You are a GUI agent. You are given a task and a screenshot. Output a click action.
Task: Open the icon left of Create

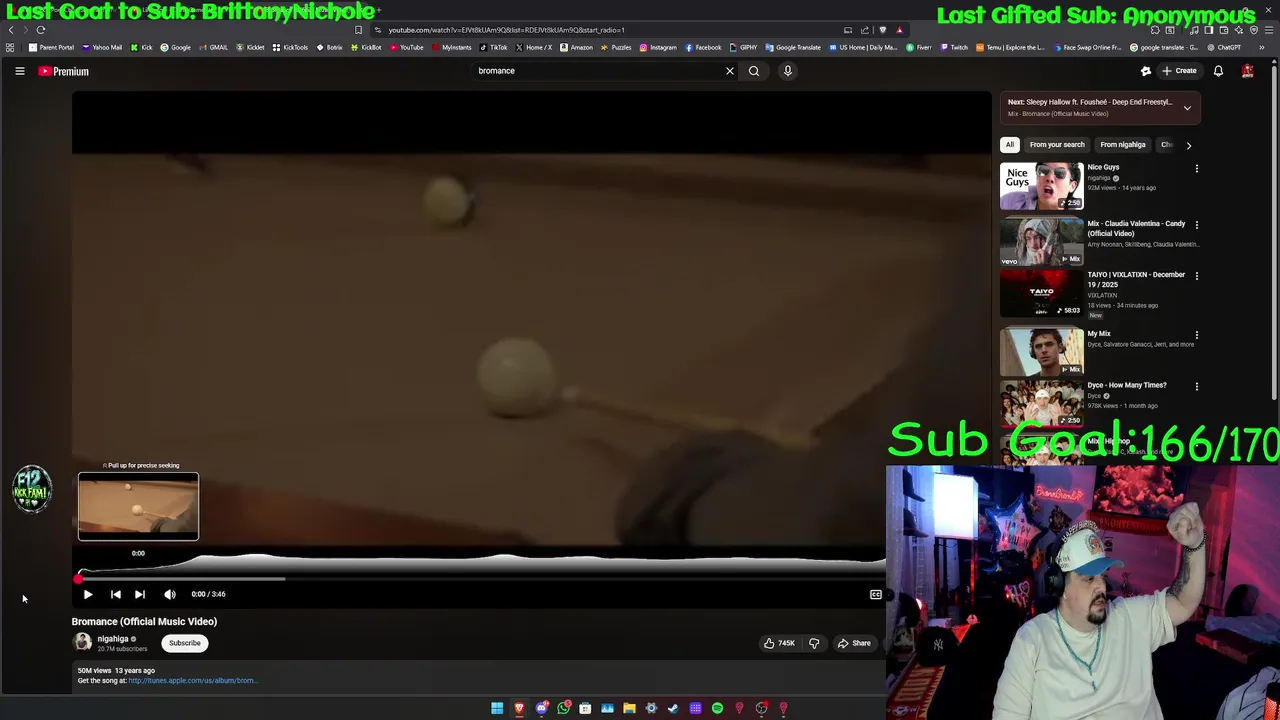pos(1146,71)
